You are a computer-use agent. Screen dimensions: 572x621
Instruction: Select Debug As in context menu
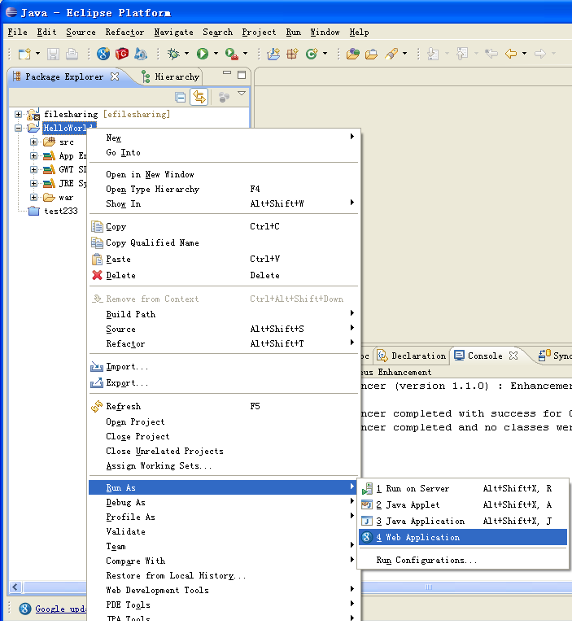point(224,502)
